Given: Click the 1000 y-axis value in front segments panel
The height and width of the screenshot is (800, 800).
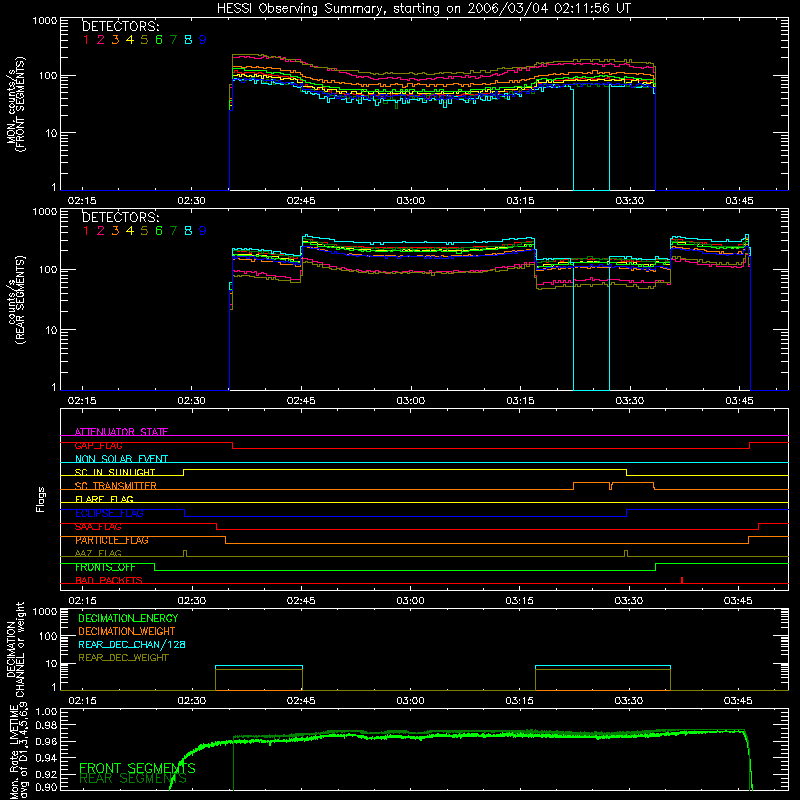Looking at the screenshot, I should (45, 21).
